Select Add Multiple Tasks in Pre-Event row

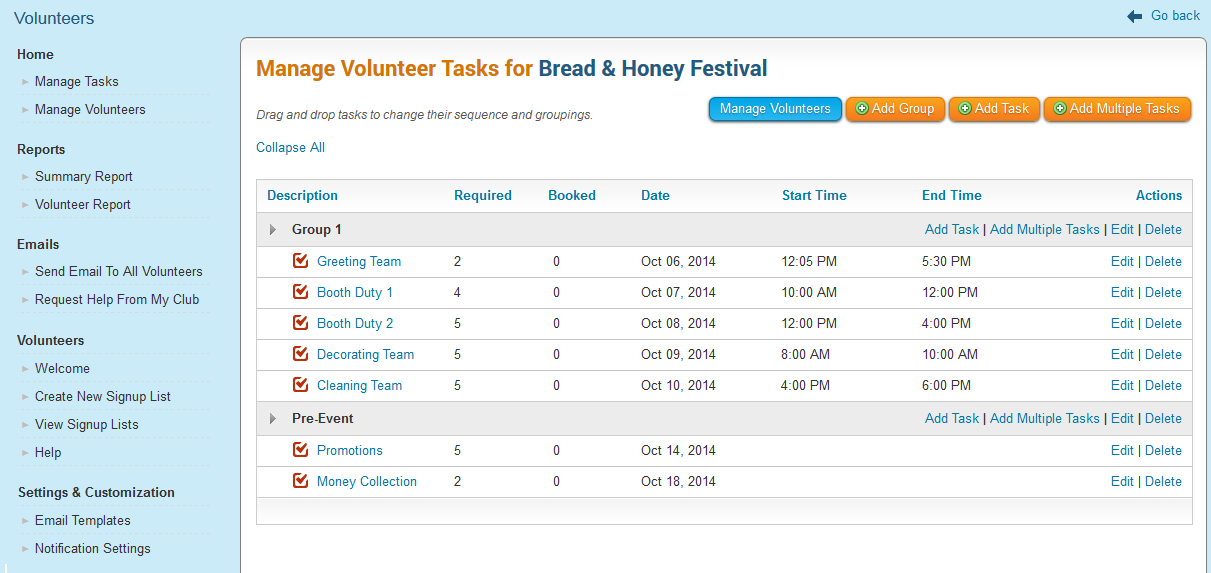point(1044,419)
